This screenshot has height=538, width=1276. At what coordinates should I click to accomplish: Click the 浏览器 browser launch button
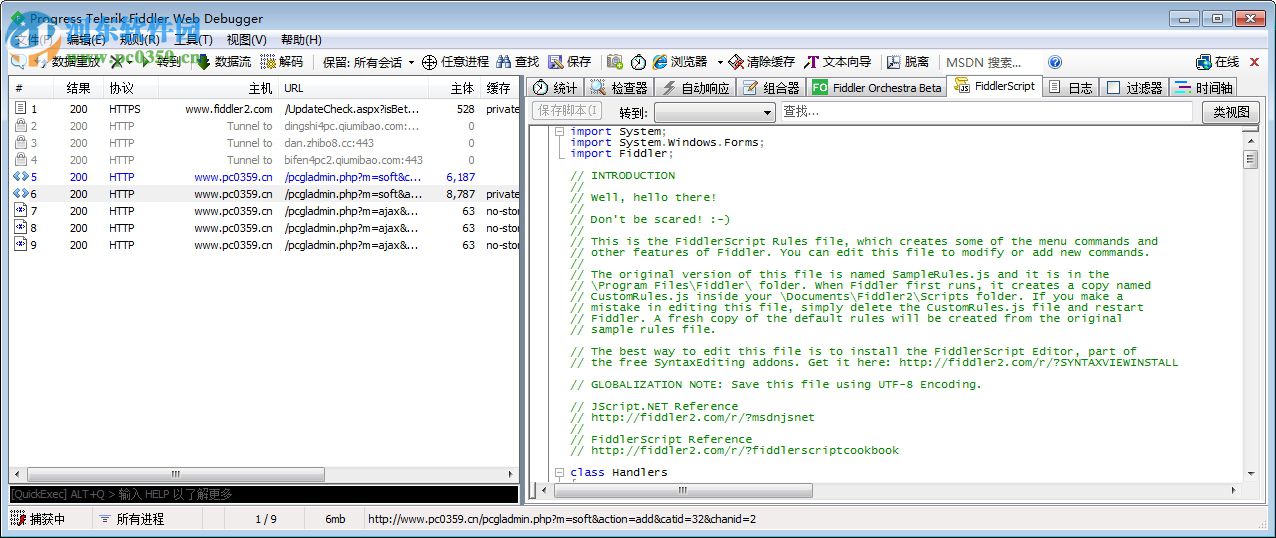(680, 62)
